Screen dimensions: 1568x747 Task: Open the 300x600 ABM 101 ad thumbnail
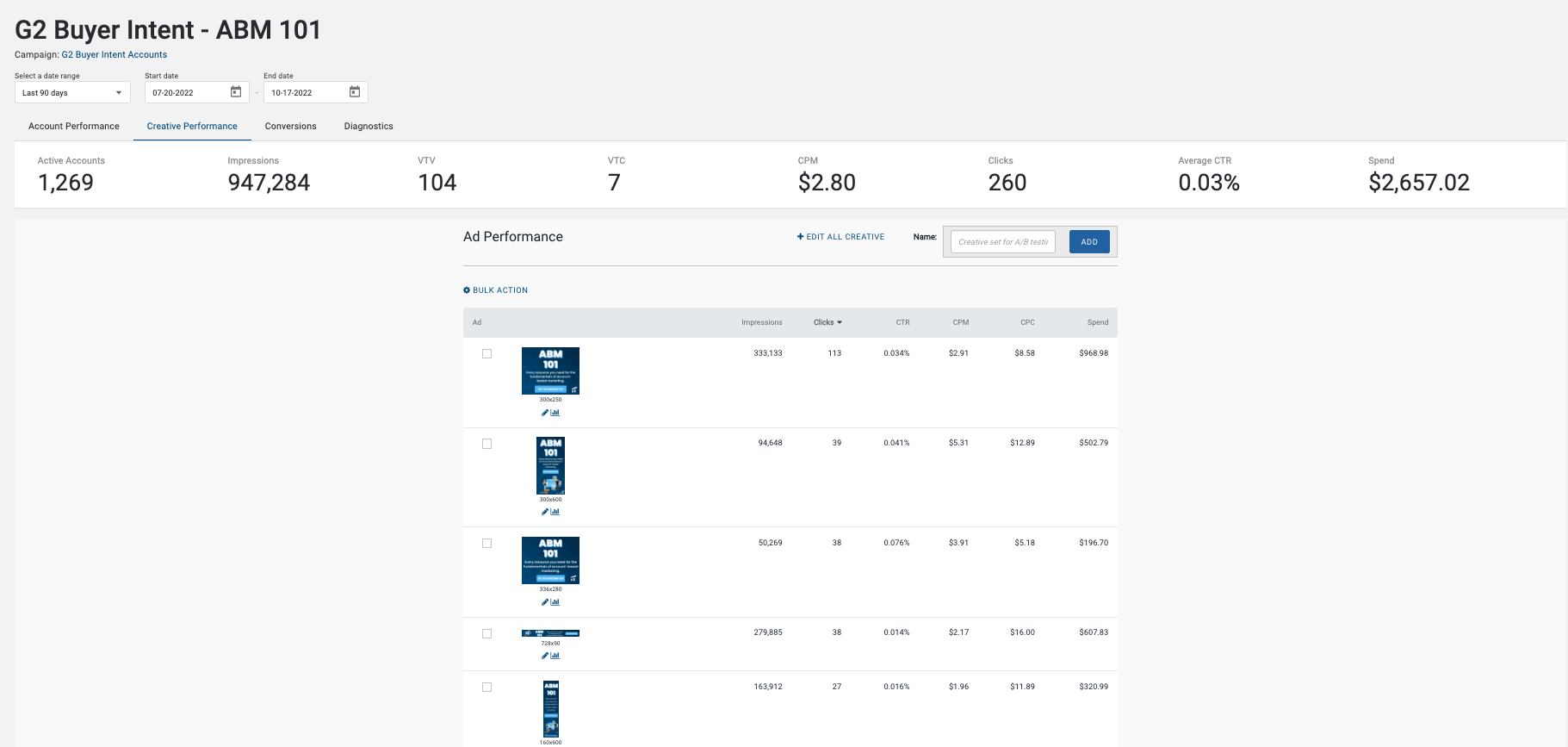550,466
